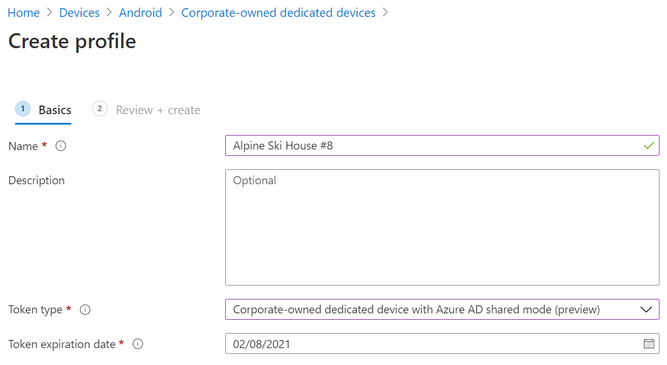The image size is (667, 365).
Task: Click the Name label text
Action: [x=23, y=146]
